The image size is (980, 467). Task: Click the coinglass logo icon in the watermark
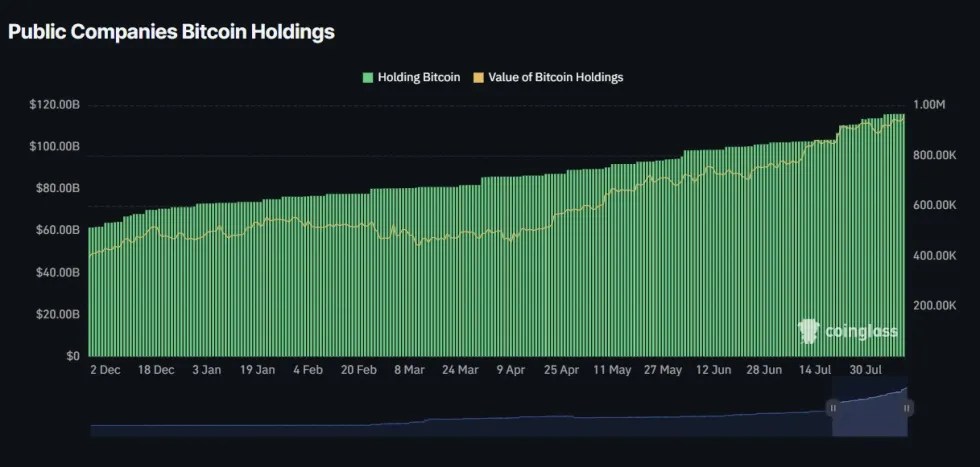(808, 331)
